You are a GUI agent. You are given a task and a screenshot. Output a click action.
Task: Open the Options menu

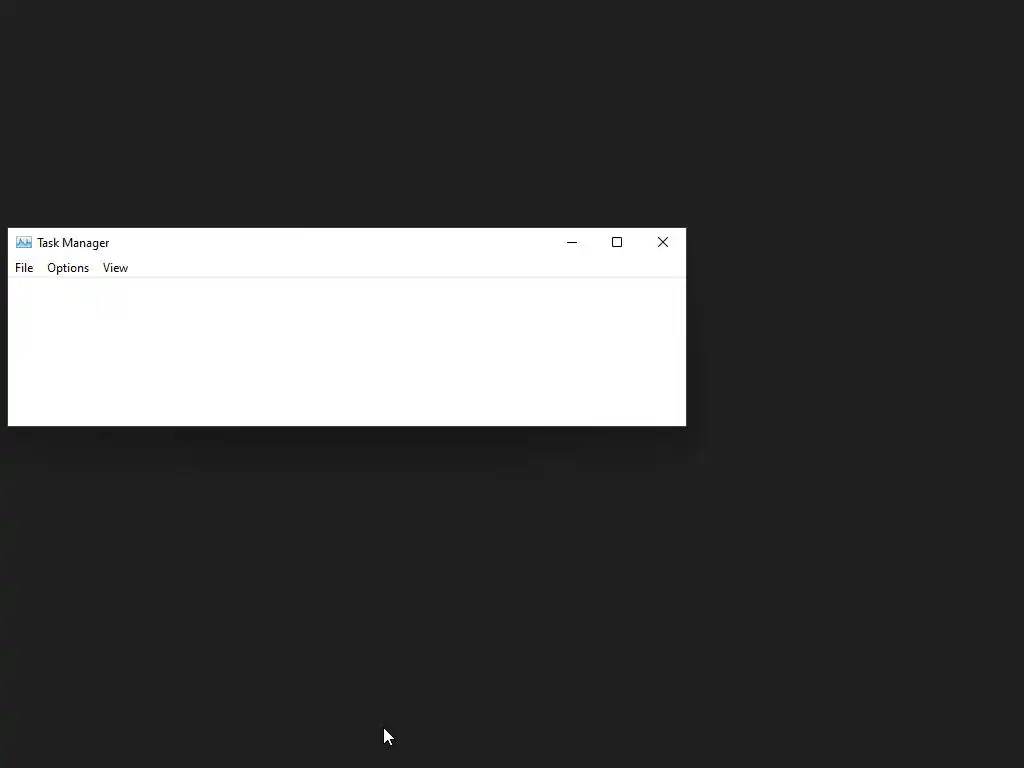tap(68, 268)
